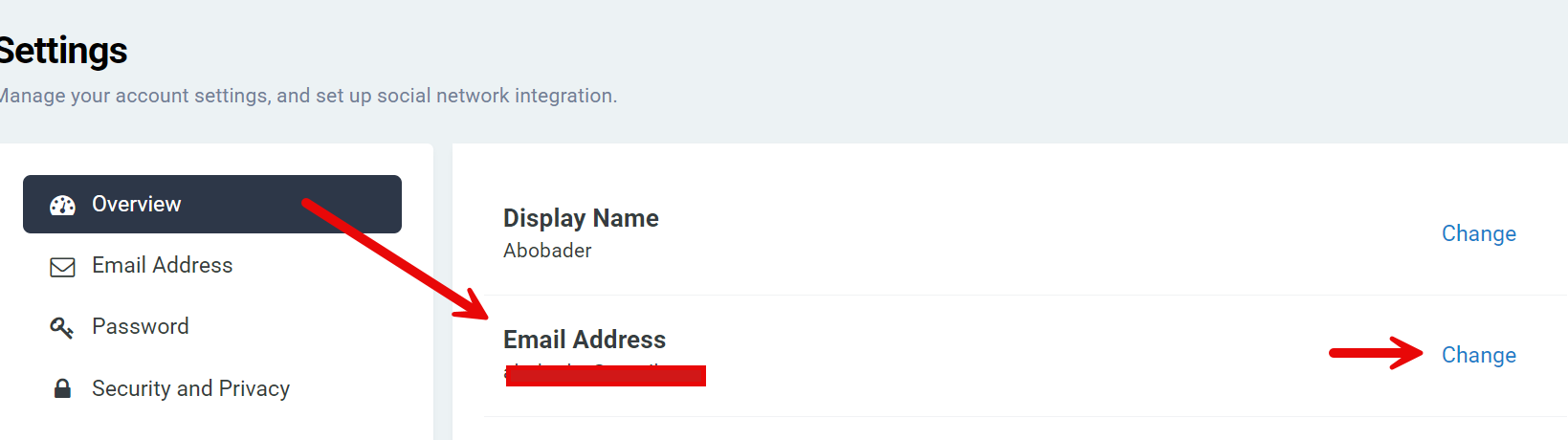Image resolution: width=1568 pixels, height=440 pixels.
Task: Click the bold Email Address heading in main panel
Action: click(x=585, y=340)
